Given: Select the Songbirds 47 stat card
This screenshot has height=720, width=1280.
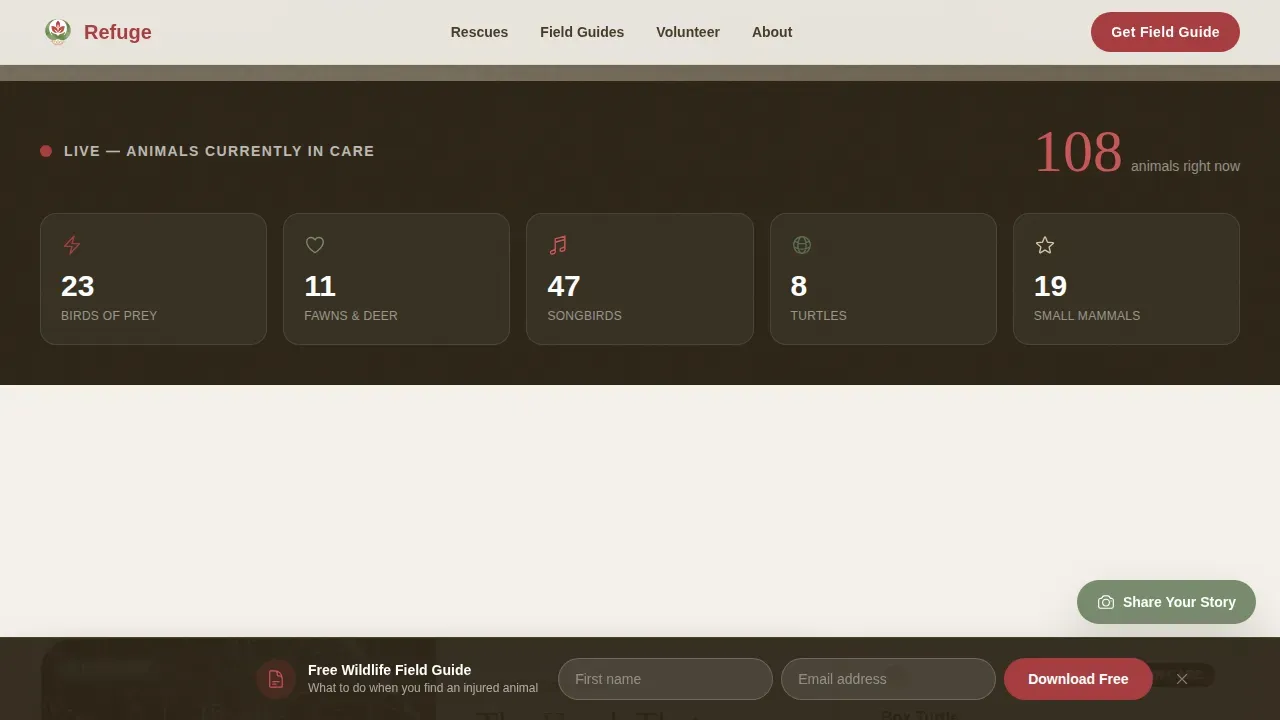Looking at the screenshot, I should click(x=640, y=279).
